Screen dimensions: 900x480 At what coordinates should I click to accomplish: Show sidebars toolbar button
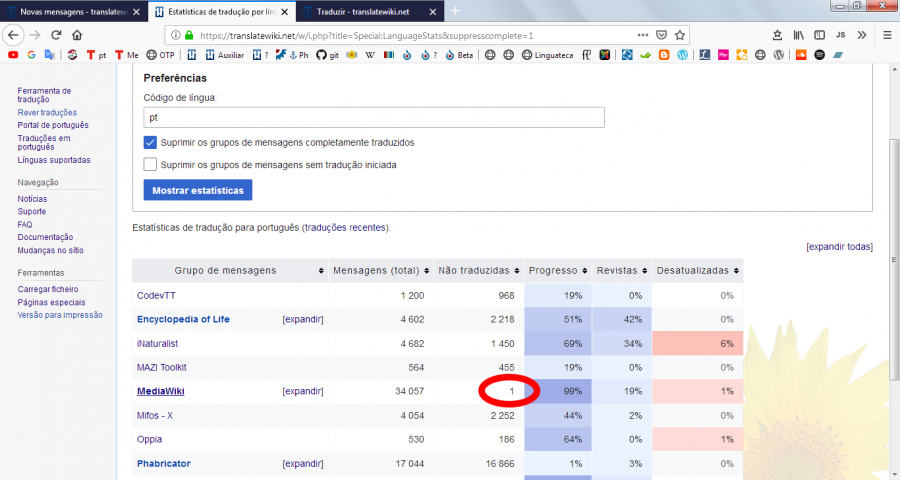(820, 35)
